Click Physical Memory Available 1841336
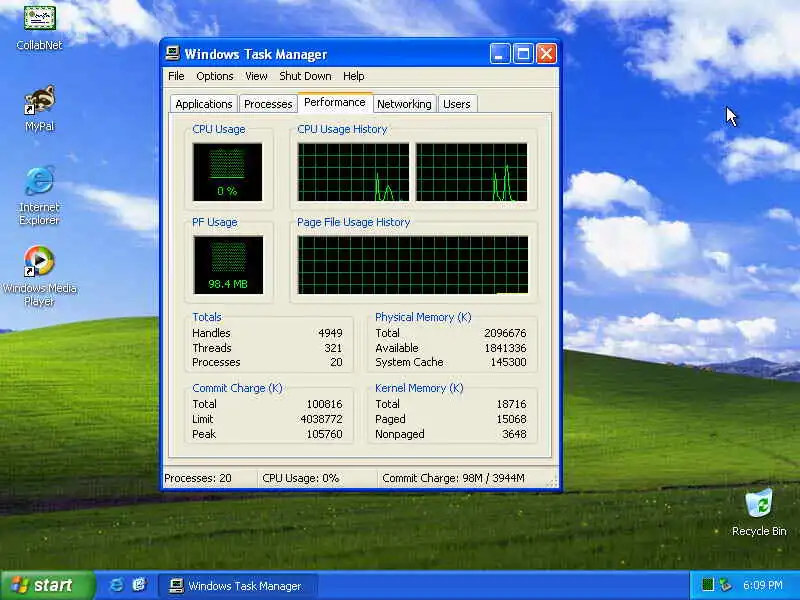 (x=505, y=348)
